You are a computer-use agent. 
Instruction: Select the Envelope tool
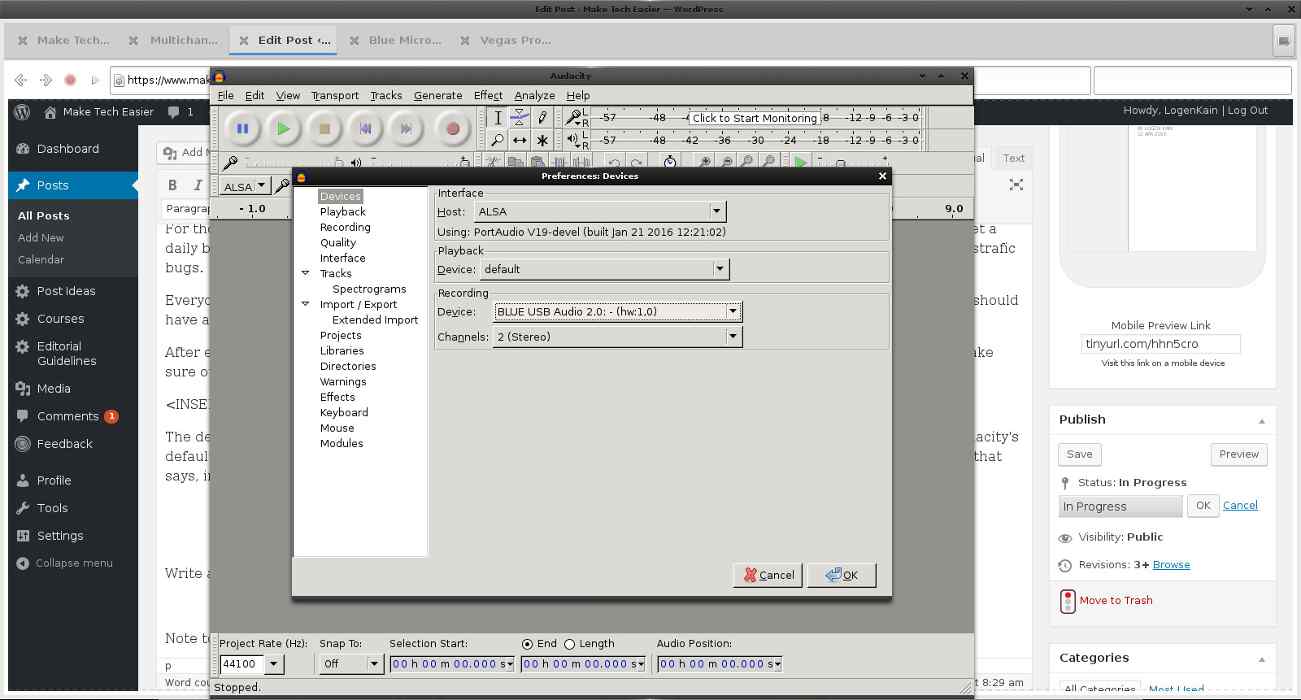pyautogui.click(x=521, y=117)
